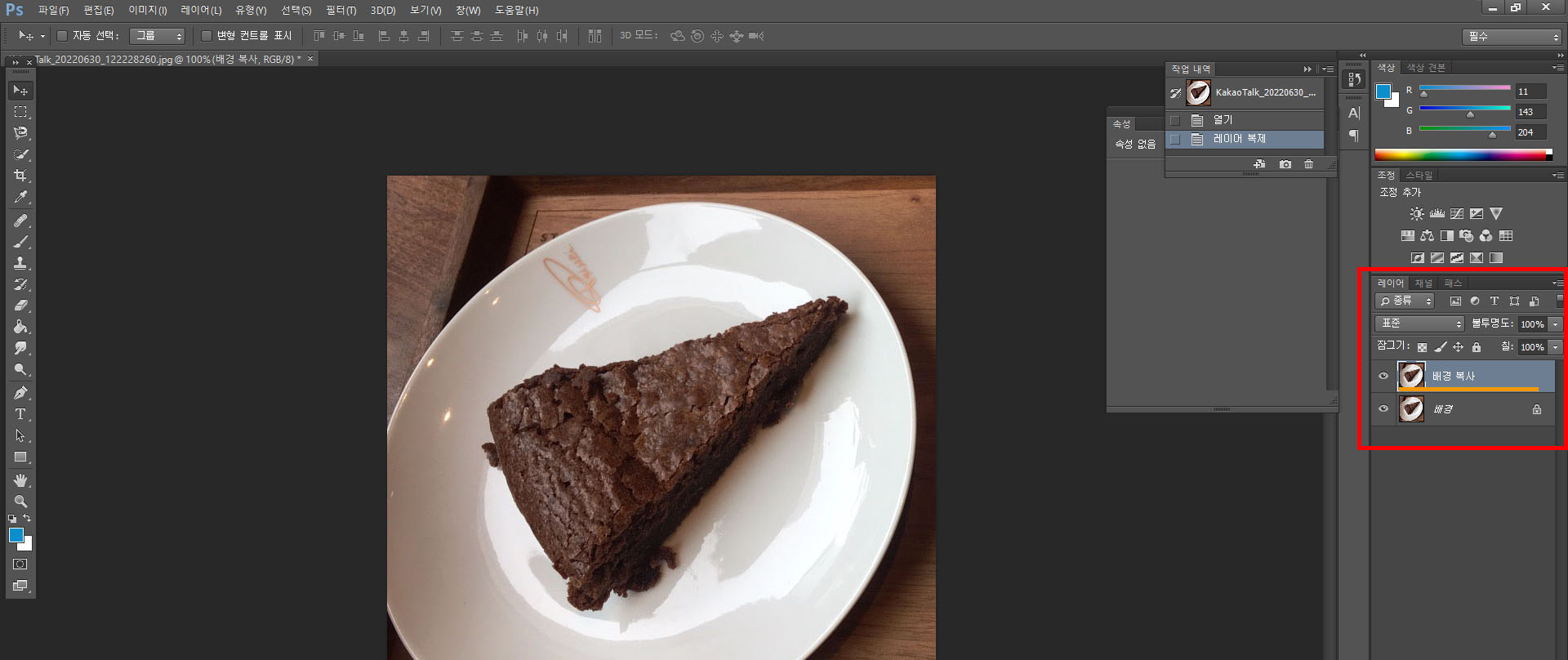Open the History panel flyout menu
Viewport: 1568px width, 660px height.
(1328, 69)
